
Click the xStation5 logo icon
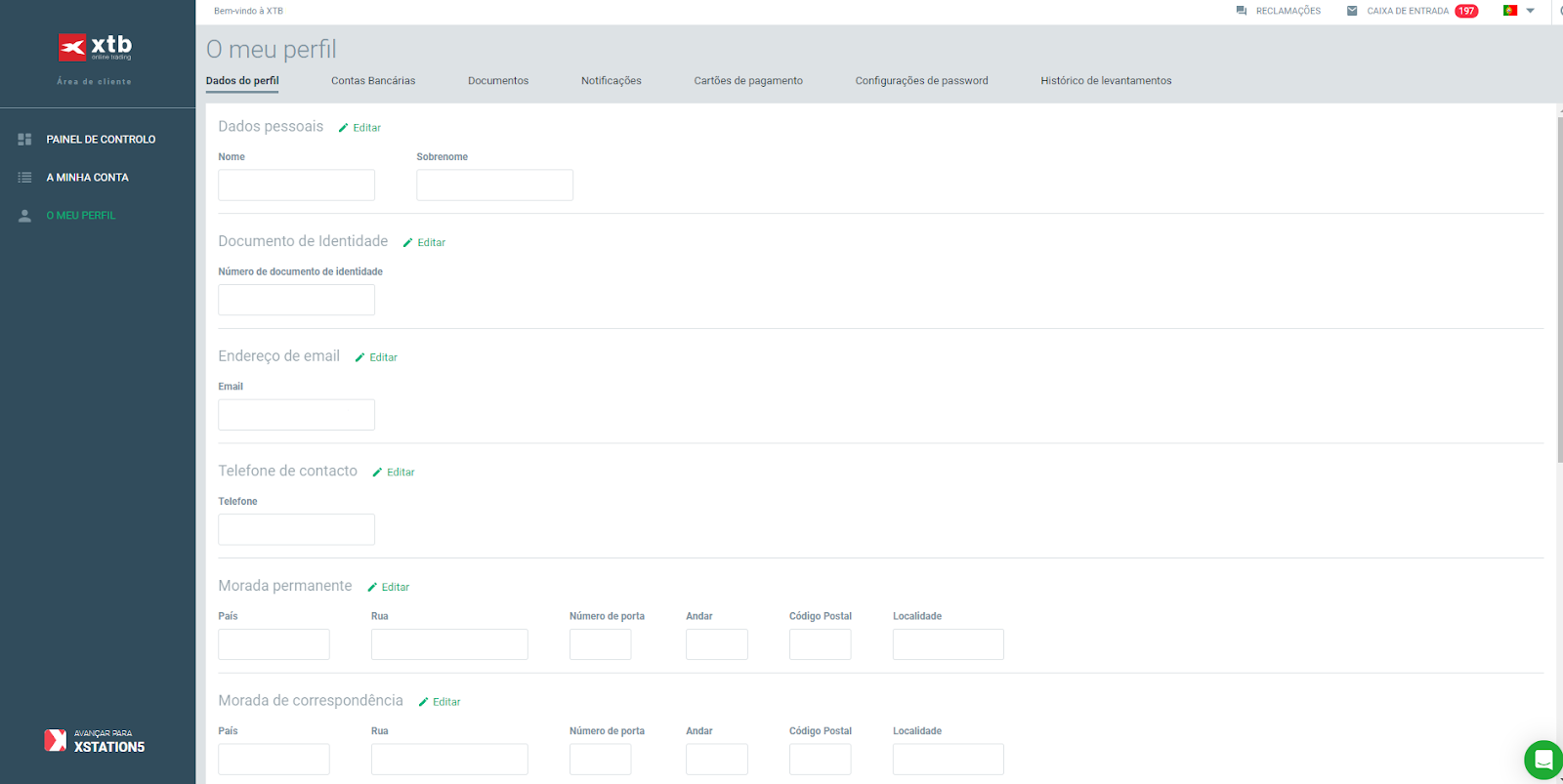click(56, 740)
